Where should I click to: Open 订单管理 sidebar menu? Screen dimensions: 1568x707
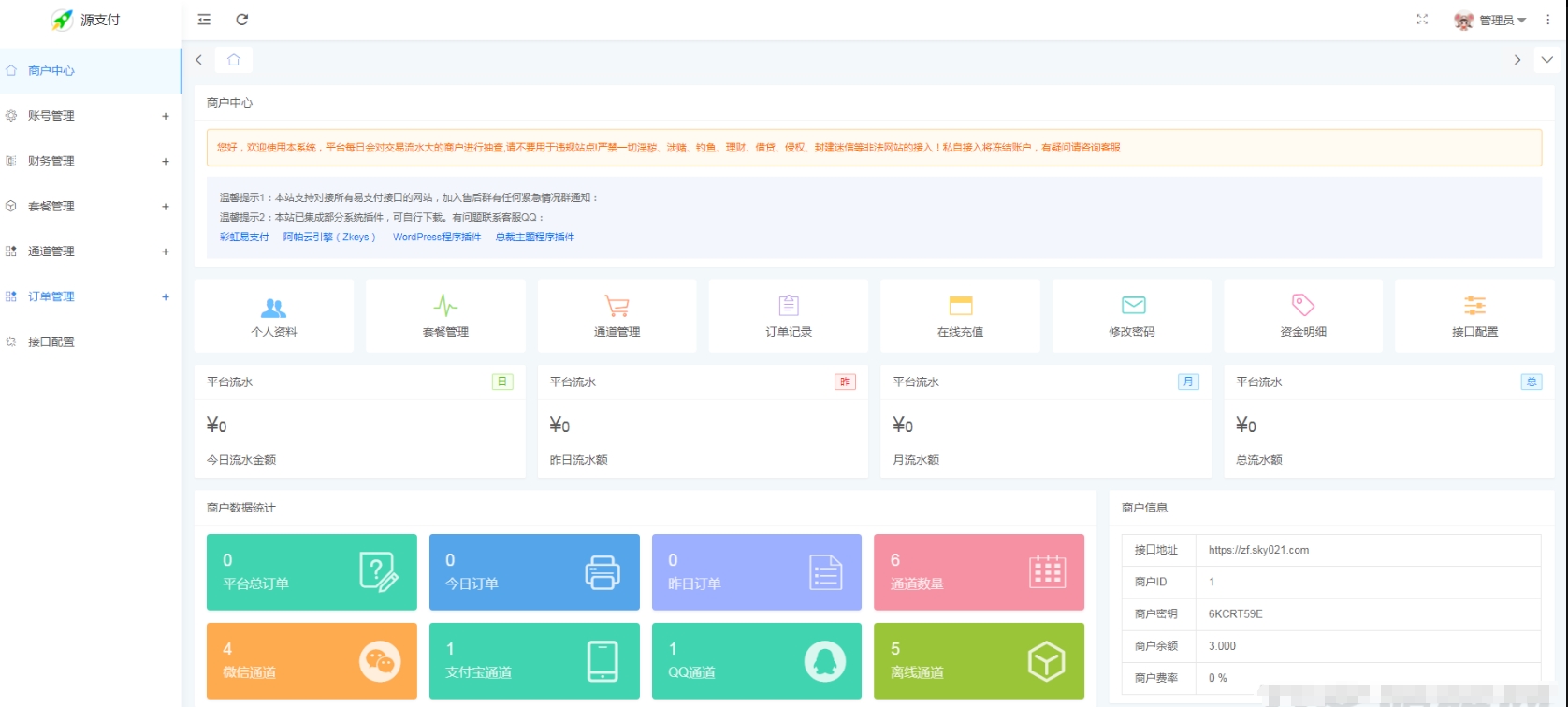coord(91,296)
